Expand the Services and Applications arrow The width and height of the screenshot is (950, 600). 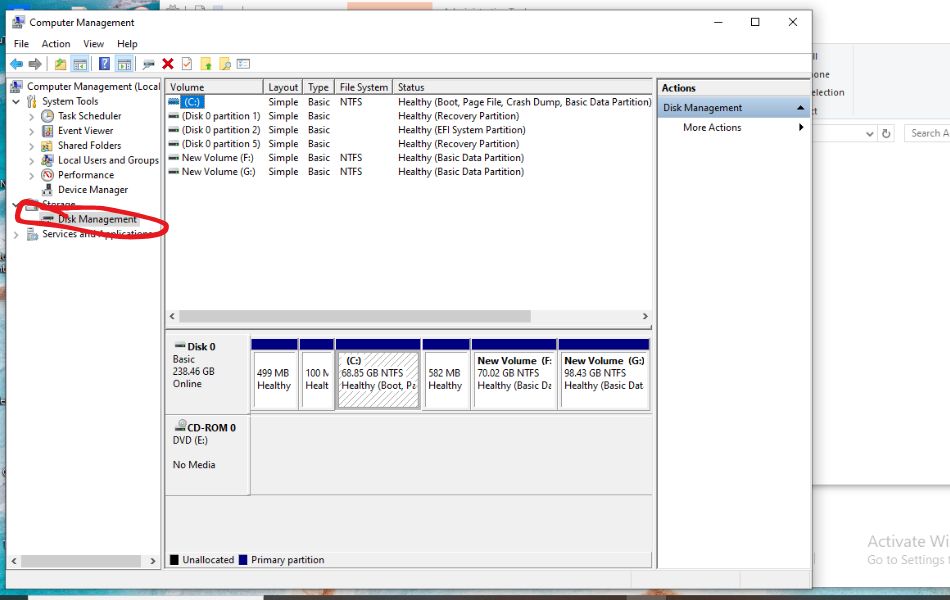[16, 234]
